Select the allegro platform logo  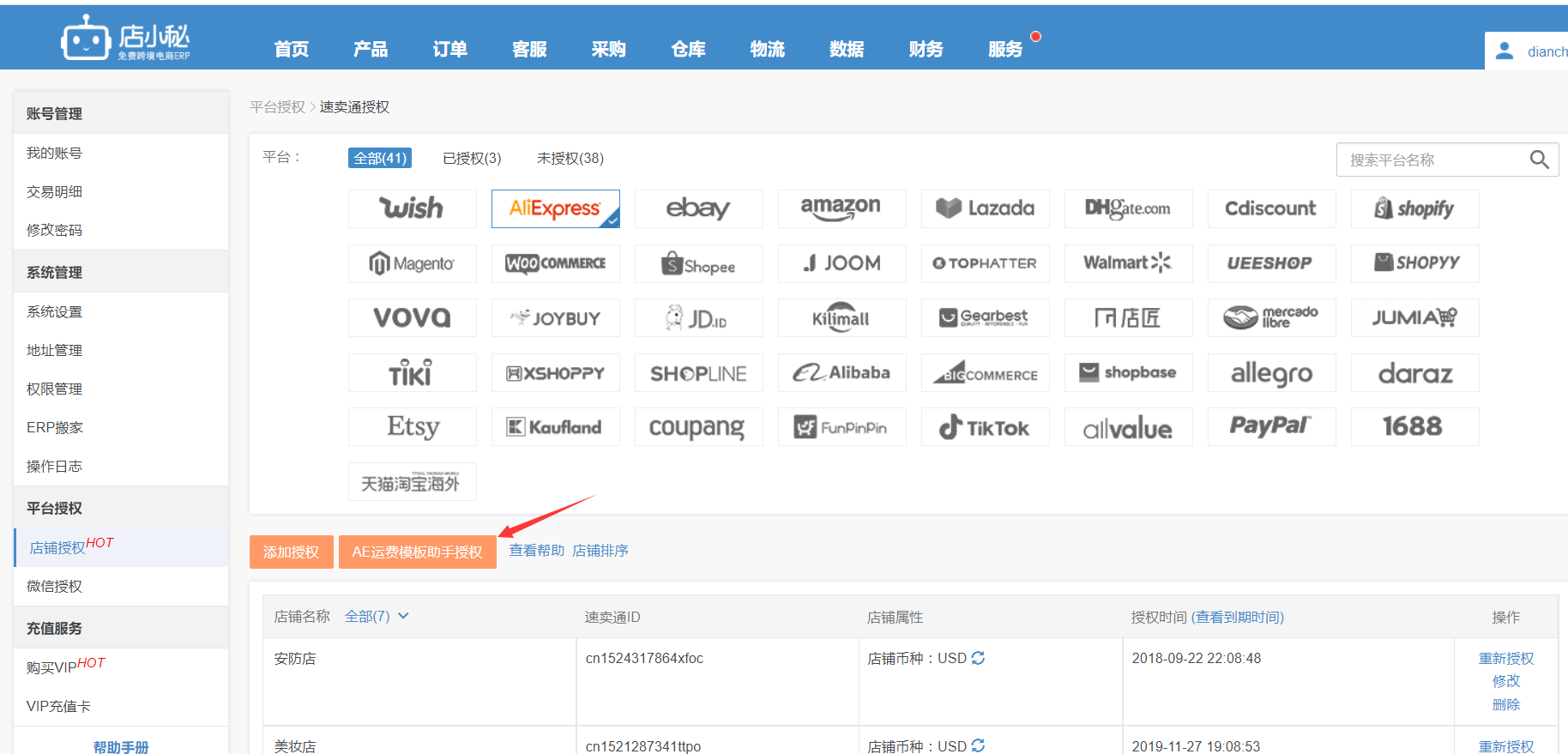(x=1271, y=372)
